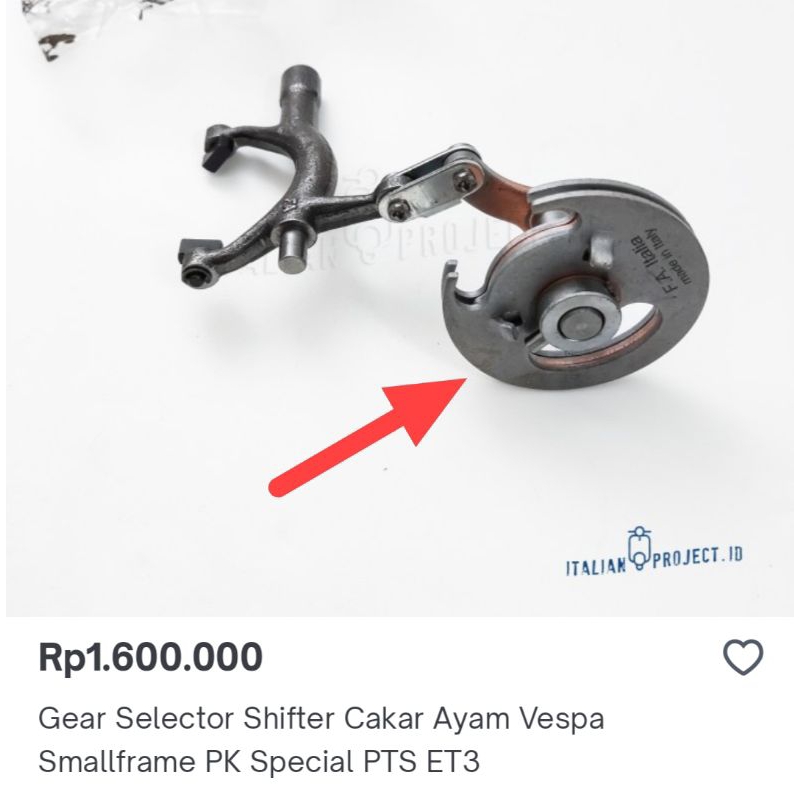Click the scooter icon in the blue watermark

[x=639, y=548]
